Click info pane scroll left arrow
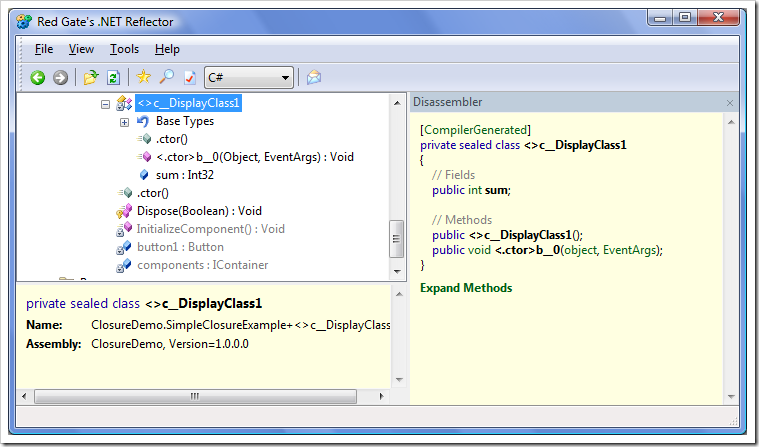Screen dimensions: 759x447 (x=24, y=396)
